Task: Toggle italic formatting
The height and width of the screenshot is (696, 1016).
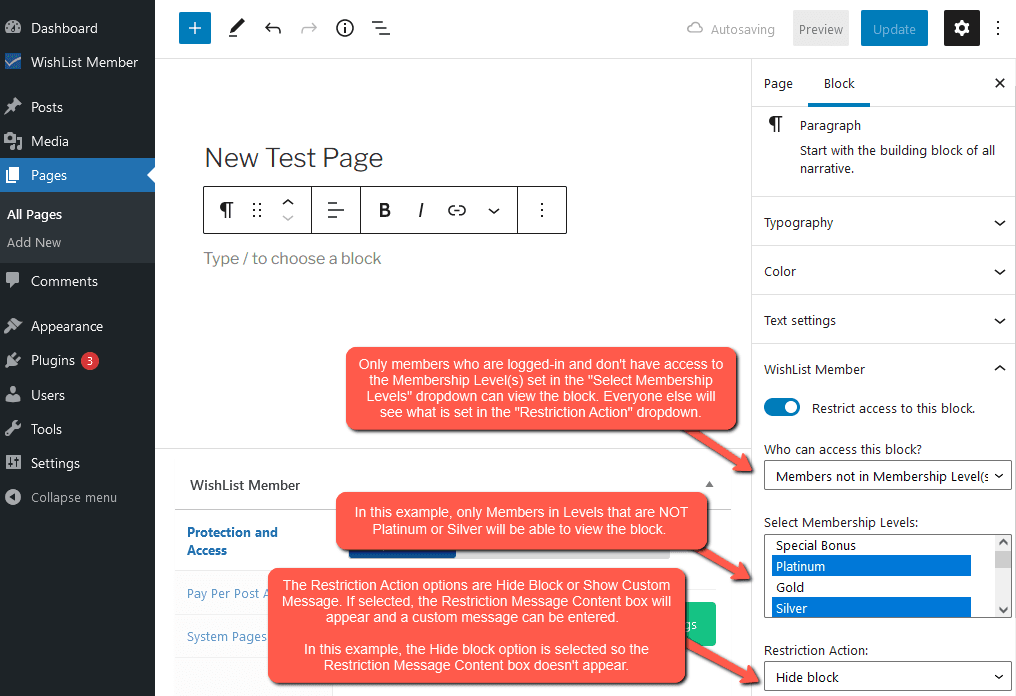Action: coord(421,210)
